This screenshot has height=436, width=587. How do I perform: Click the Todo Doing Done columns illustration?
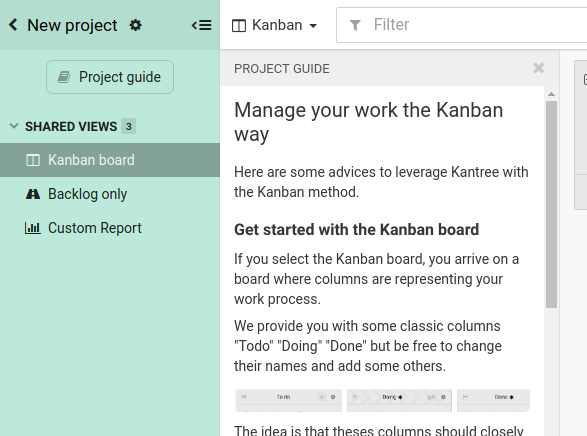coord(382,400)
